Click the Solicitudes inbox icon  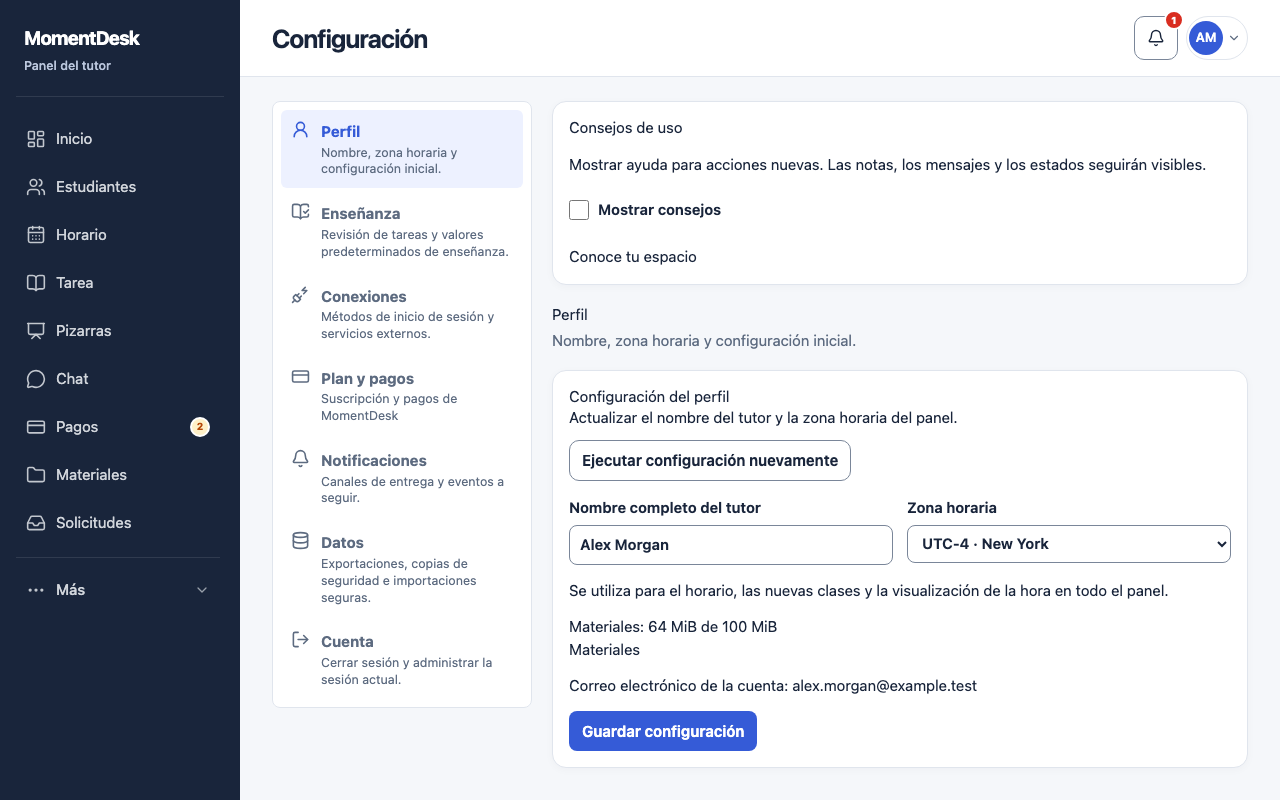[x=36, y=523]
